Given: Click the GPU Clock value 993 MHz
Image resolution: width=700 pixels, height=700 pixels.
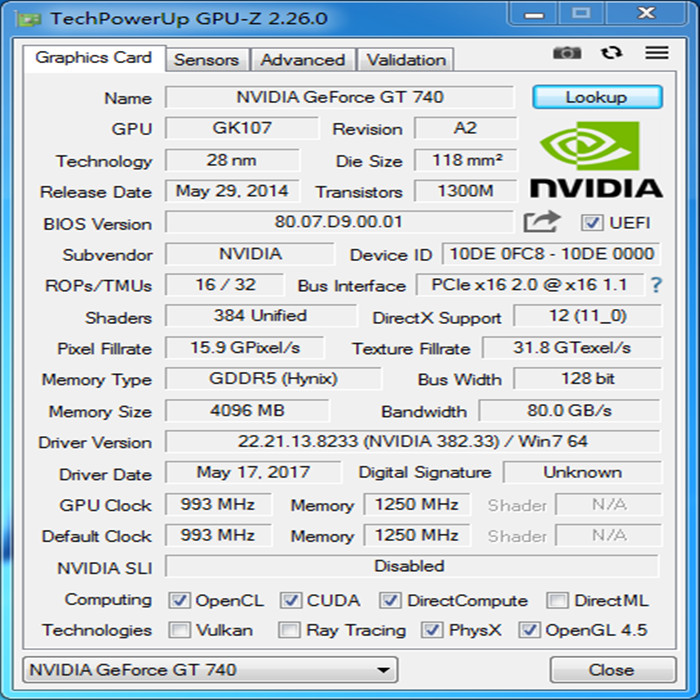Looking at the screenshot, I should (218, 504).
